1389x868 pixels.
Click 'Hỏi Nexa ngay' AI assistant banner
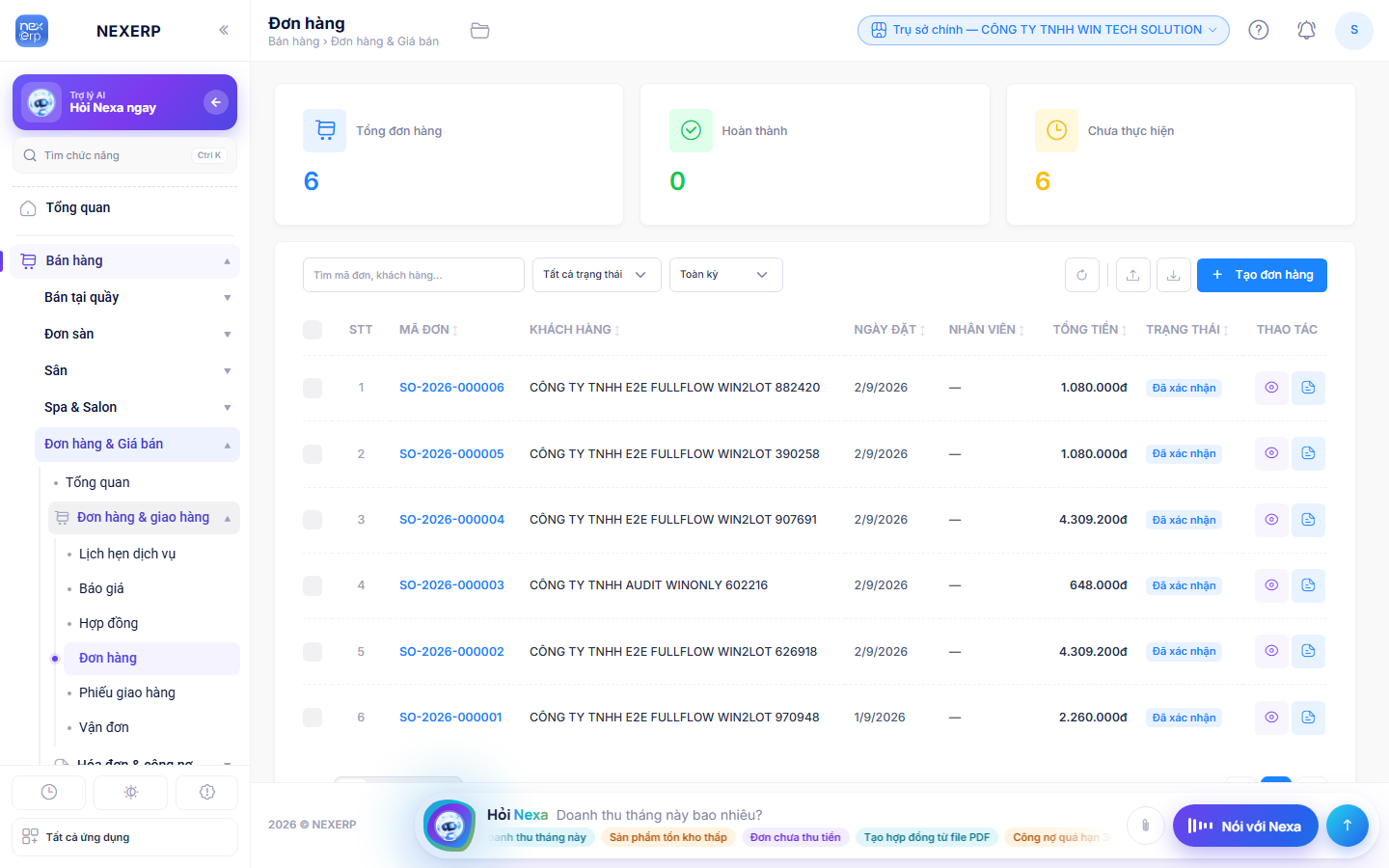(x=124, y=102)
